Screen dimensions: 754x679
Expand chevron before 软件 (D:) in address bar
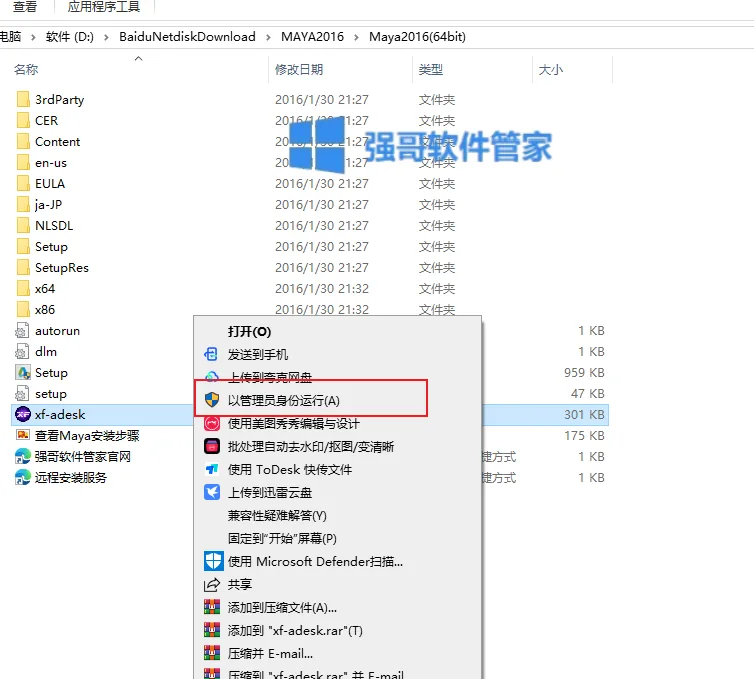coord(33,37)
